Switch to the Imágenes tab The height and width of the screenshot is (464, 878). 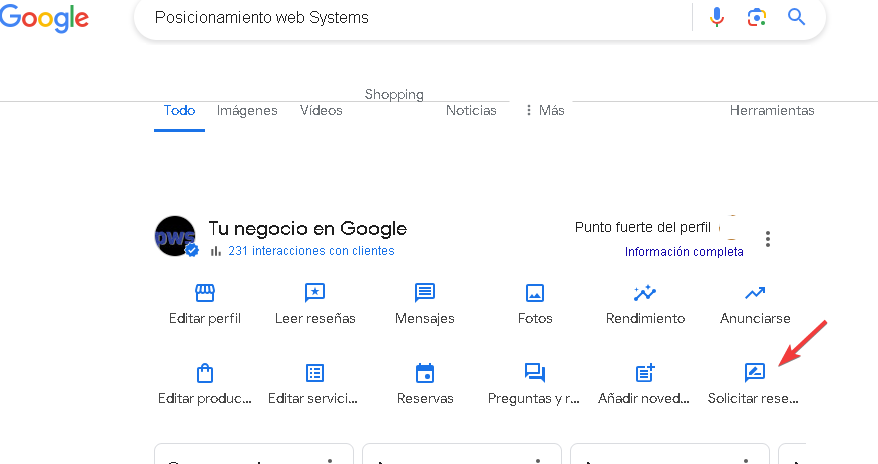[x=247, y=110]
